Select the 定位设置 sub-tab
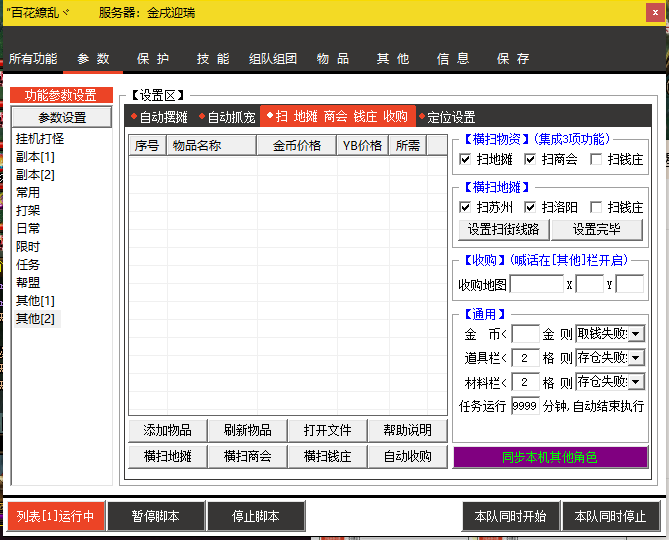The image size is (669, 540). tap(447, 116)
